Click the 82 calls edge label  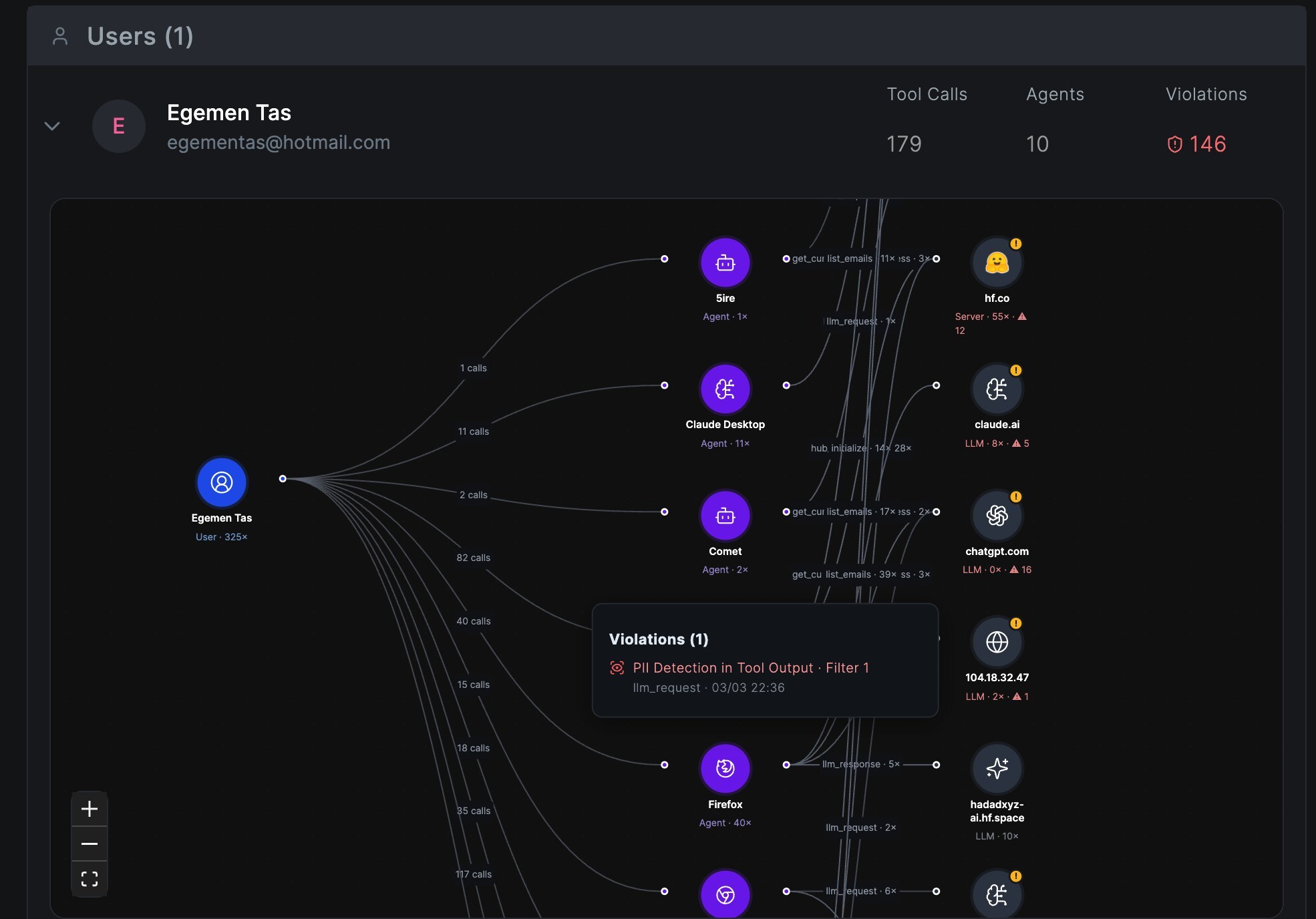tap(473, 558)
